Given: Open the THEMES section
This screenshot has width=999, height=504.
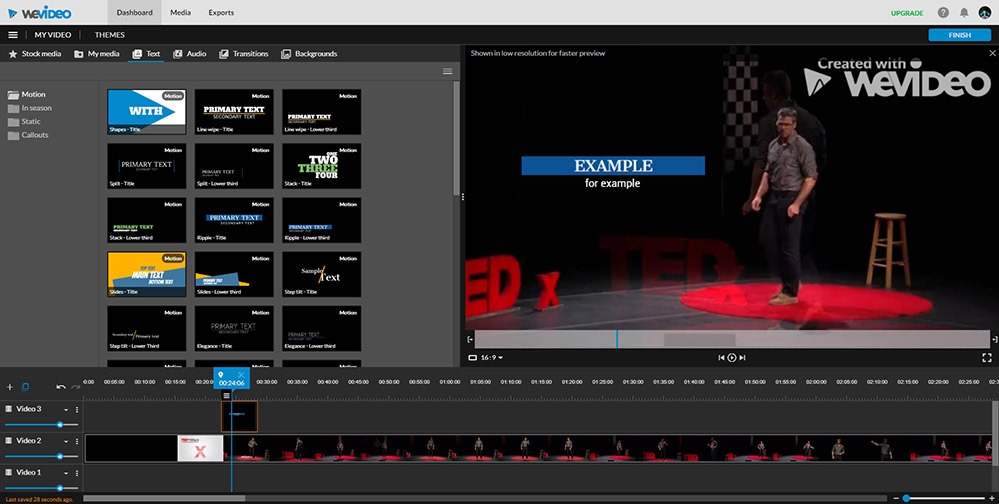Looking at the screenshot, I should pyautogui.click(x=110, y=35).
